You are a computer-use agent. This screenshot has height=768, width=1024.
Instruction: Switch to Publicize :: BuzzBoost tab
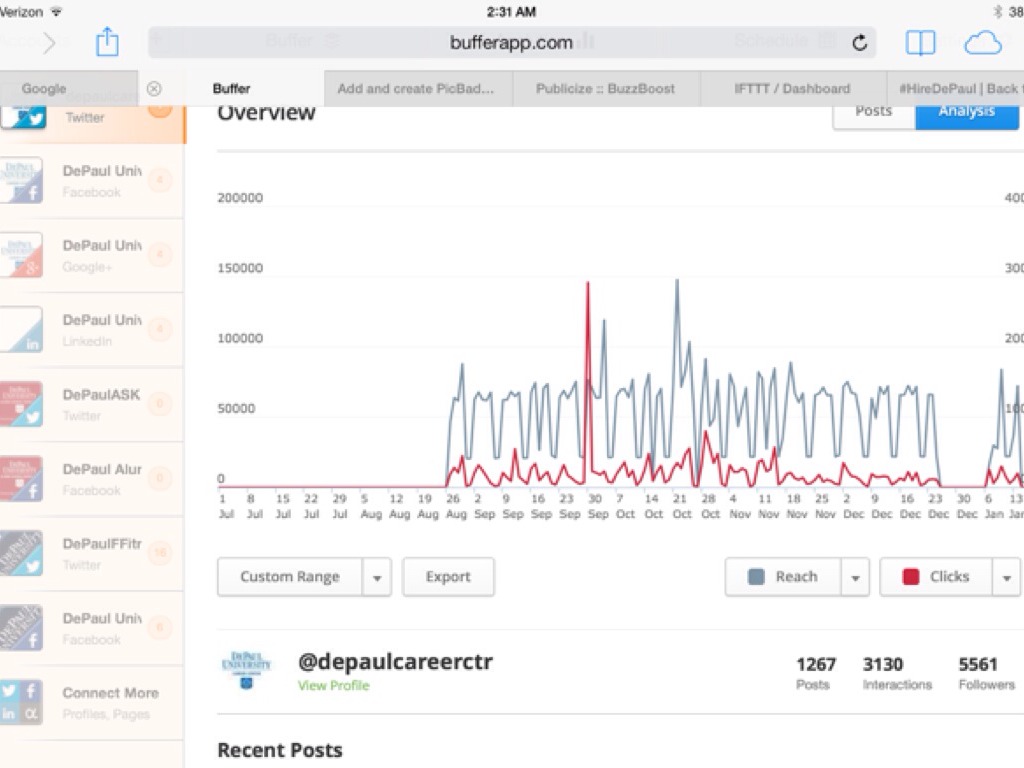605,88
